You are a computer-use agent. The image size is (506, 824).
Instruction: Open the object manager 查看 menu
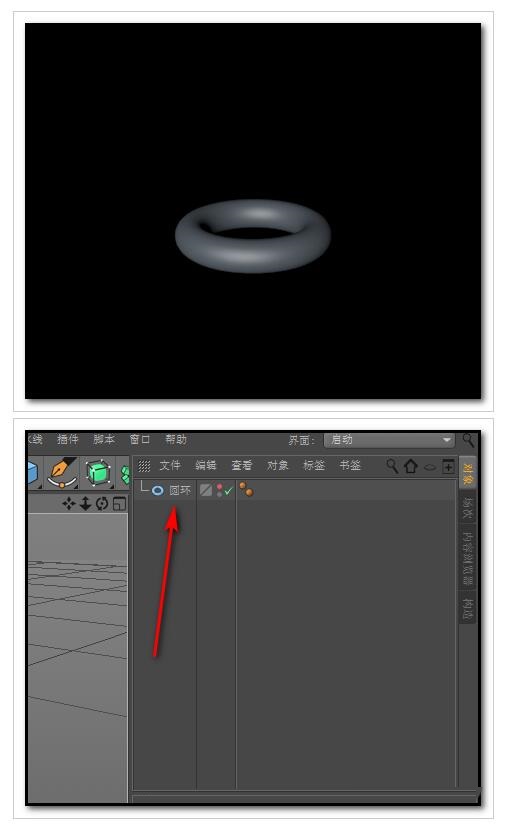242,466
